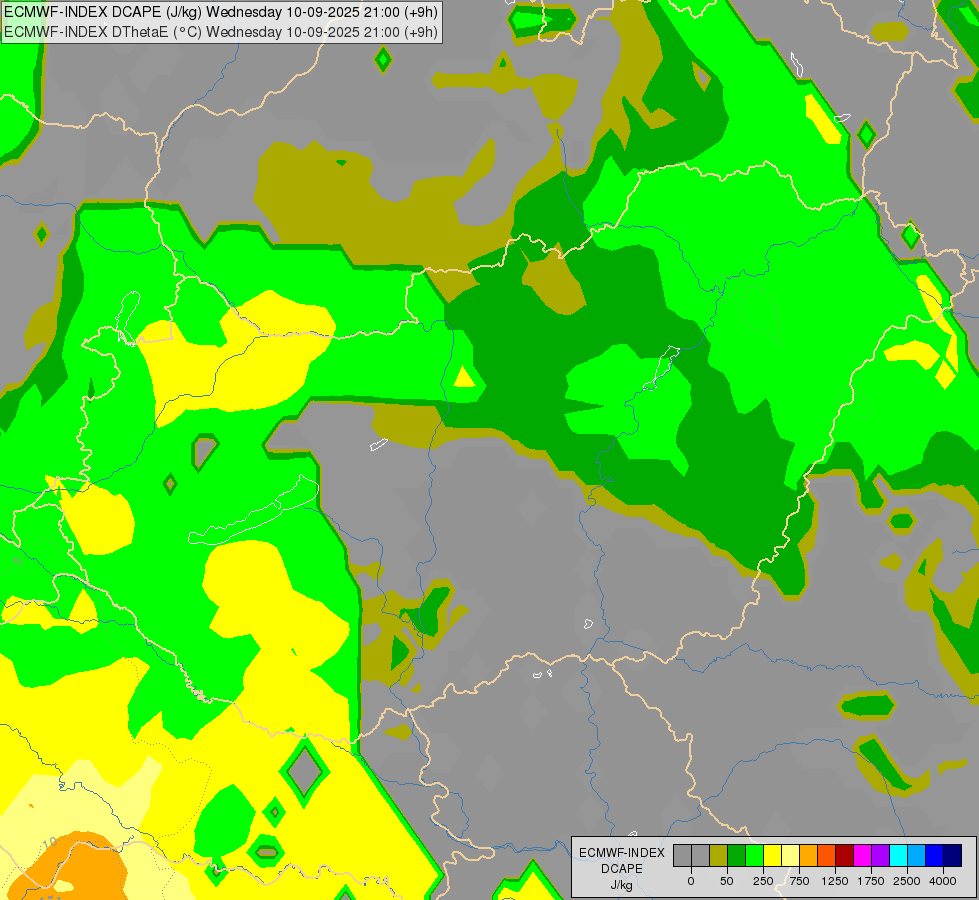The width and height of the screenshot is (979, 900).
Task: Click the first gray swatch at the legend start
Action: pos(682,856)
